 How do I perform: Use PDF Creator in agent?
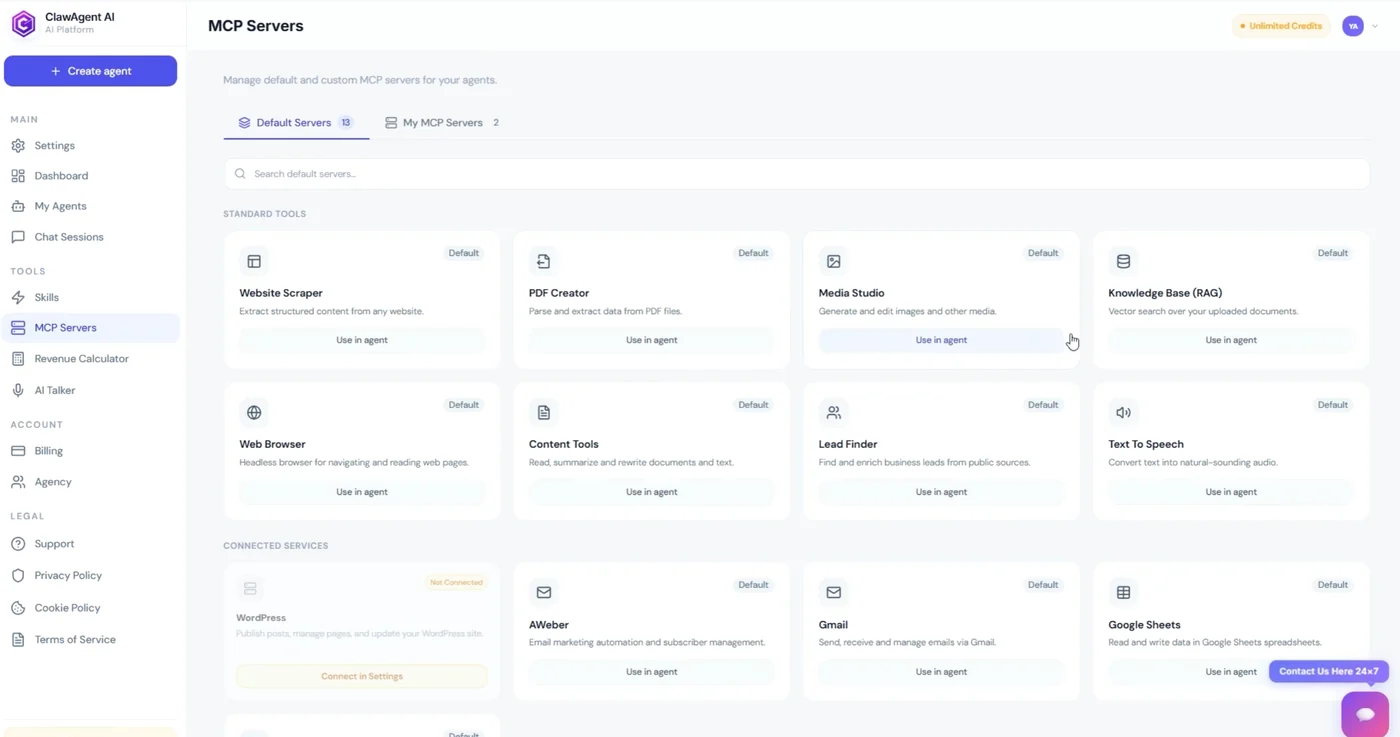(651, 340)
